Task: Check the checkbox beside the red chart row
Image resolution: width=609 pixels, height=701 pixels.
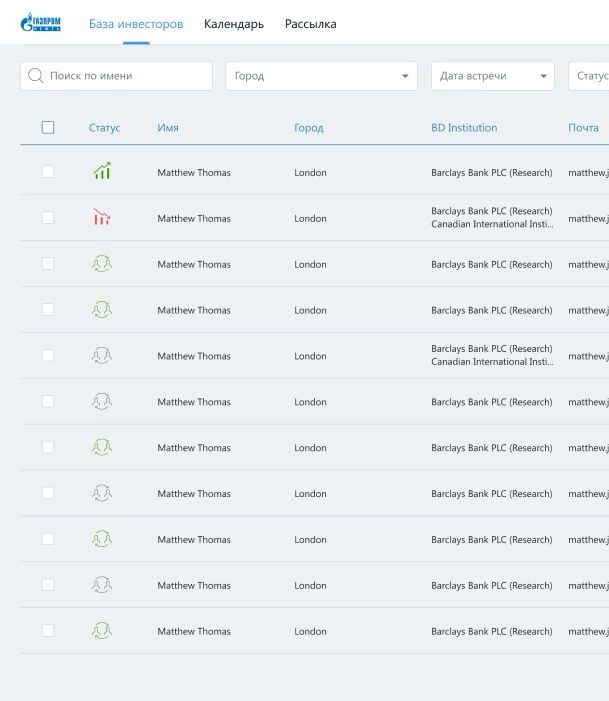Action: (48, 218)
